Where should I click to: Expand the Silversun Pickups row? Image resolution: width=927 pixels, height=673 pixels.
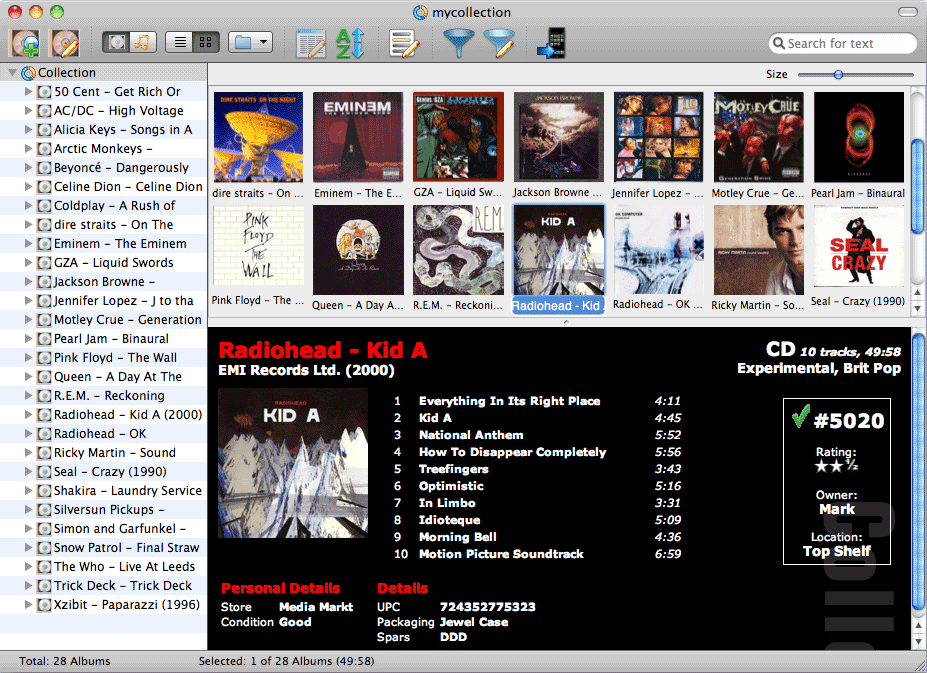pos(28,510)
